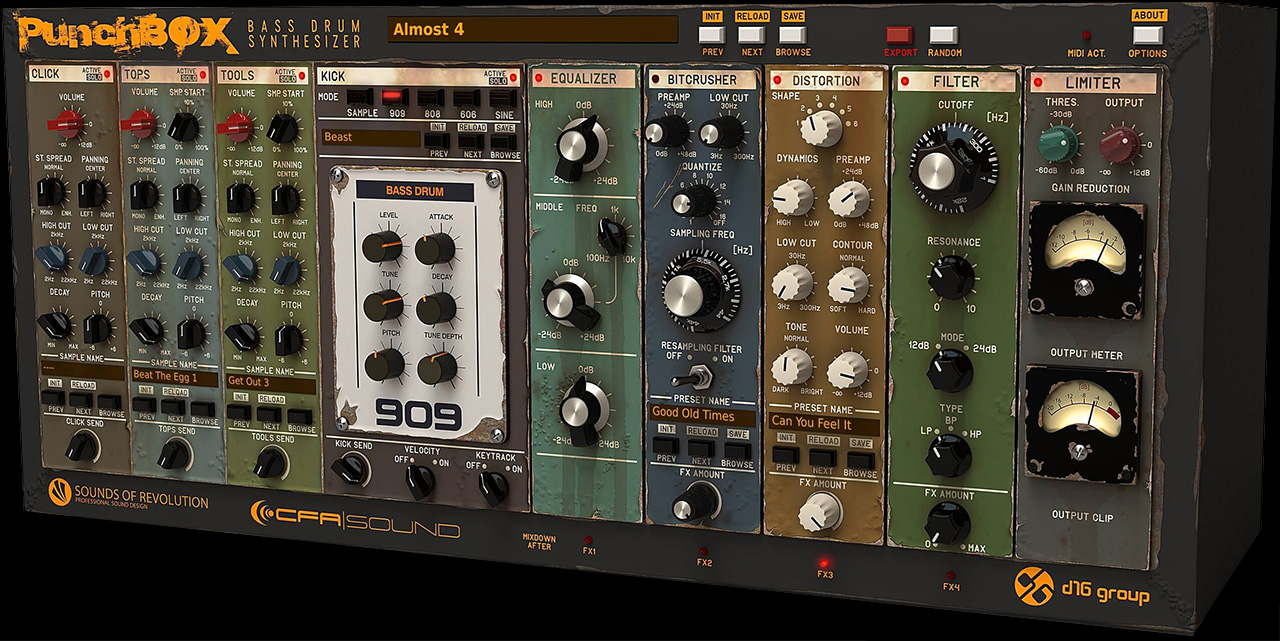Click the INIT label in the top preset bar
The image size is (1280, 641).
(x=712, y=16)
